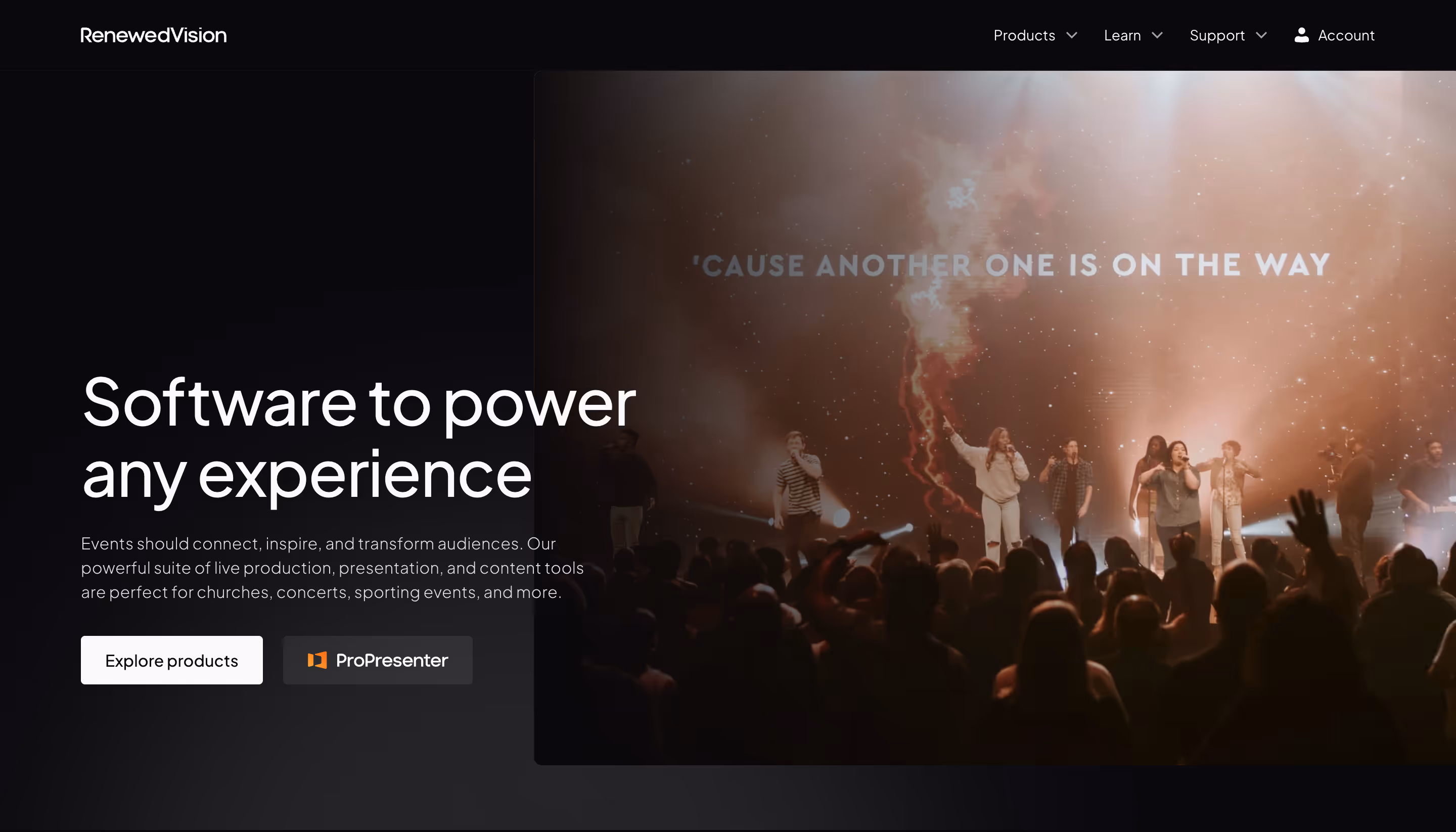Viewport: 1456px width, 832px height.
Task: Click the fiery smoke graphic on stage screen
Action: [x=937, y=343]
